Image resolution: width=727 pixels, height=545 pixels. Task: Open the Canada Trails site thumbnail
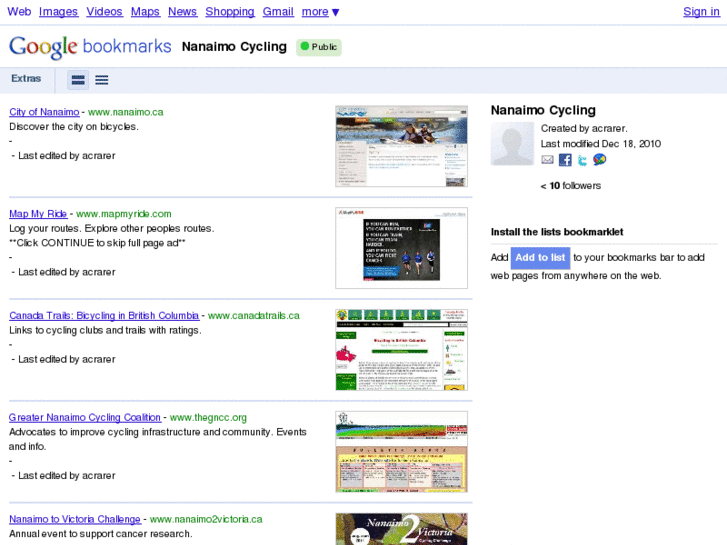tap(402, 350)
